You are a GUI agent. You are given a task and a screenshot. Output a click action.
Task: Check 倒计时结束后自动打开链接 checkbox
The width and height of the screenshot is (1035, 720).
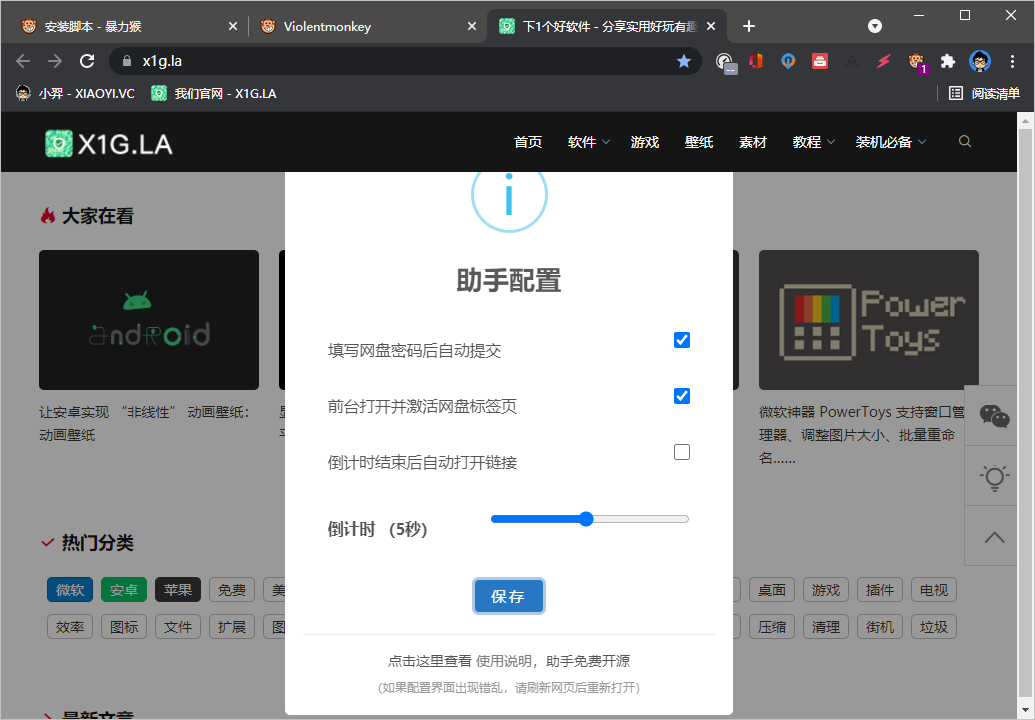pyautogui.click(x=682, y=452)
